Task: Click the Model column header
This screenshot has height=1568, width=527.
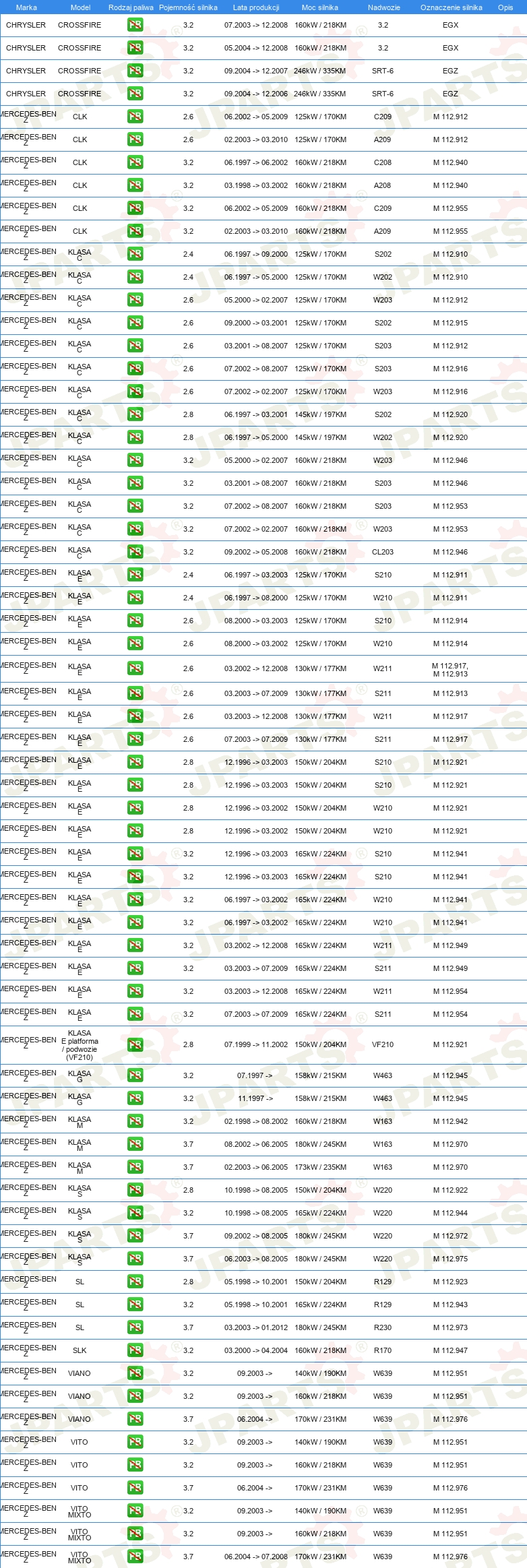Action: (x=80, y=7)
